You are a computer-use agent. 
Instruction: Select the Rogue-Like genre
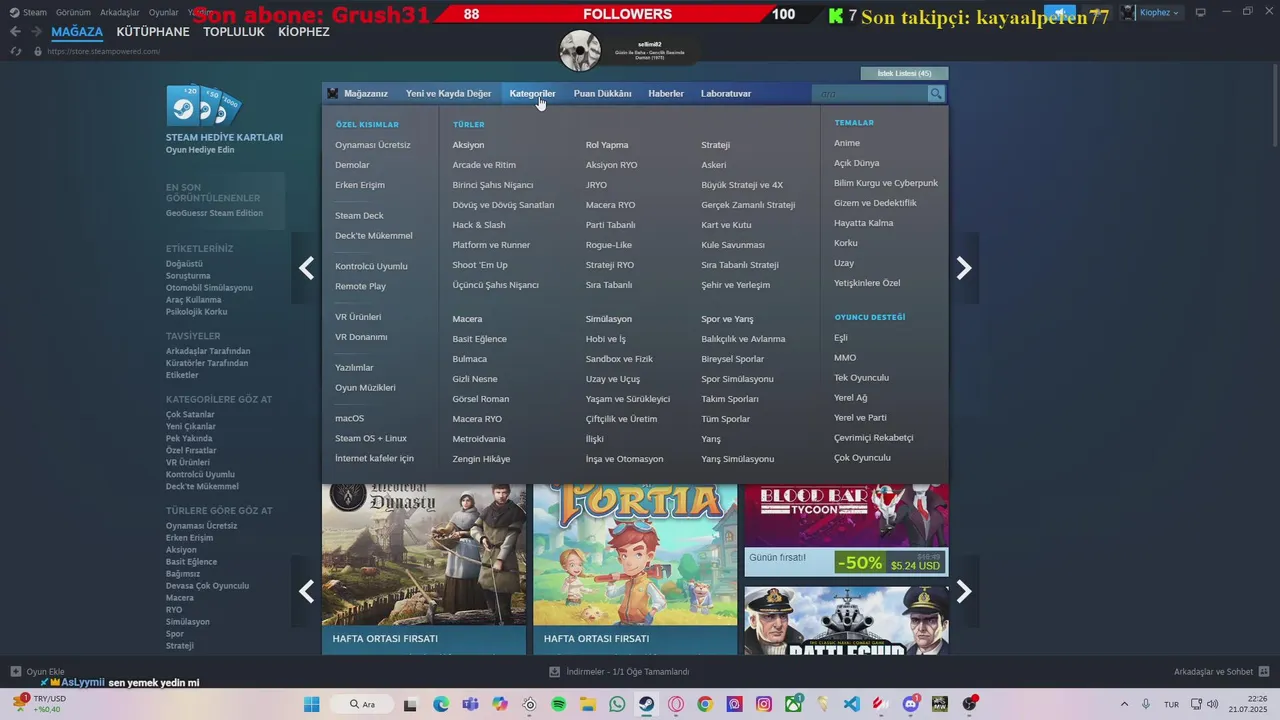[x=609, y=245]
